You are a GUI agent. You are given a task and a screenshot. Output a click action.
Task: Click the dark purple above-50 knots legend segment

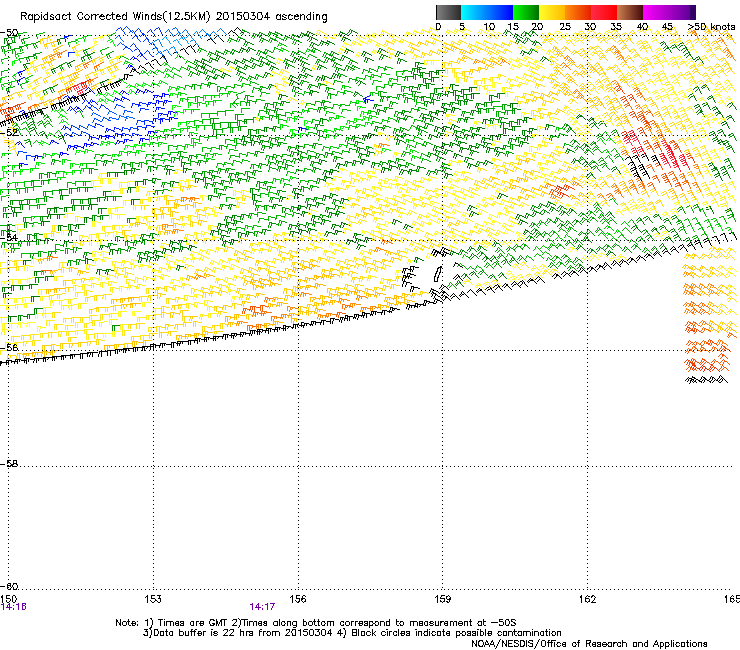(x=693, y=12)
